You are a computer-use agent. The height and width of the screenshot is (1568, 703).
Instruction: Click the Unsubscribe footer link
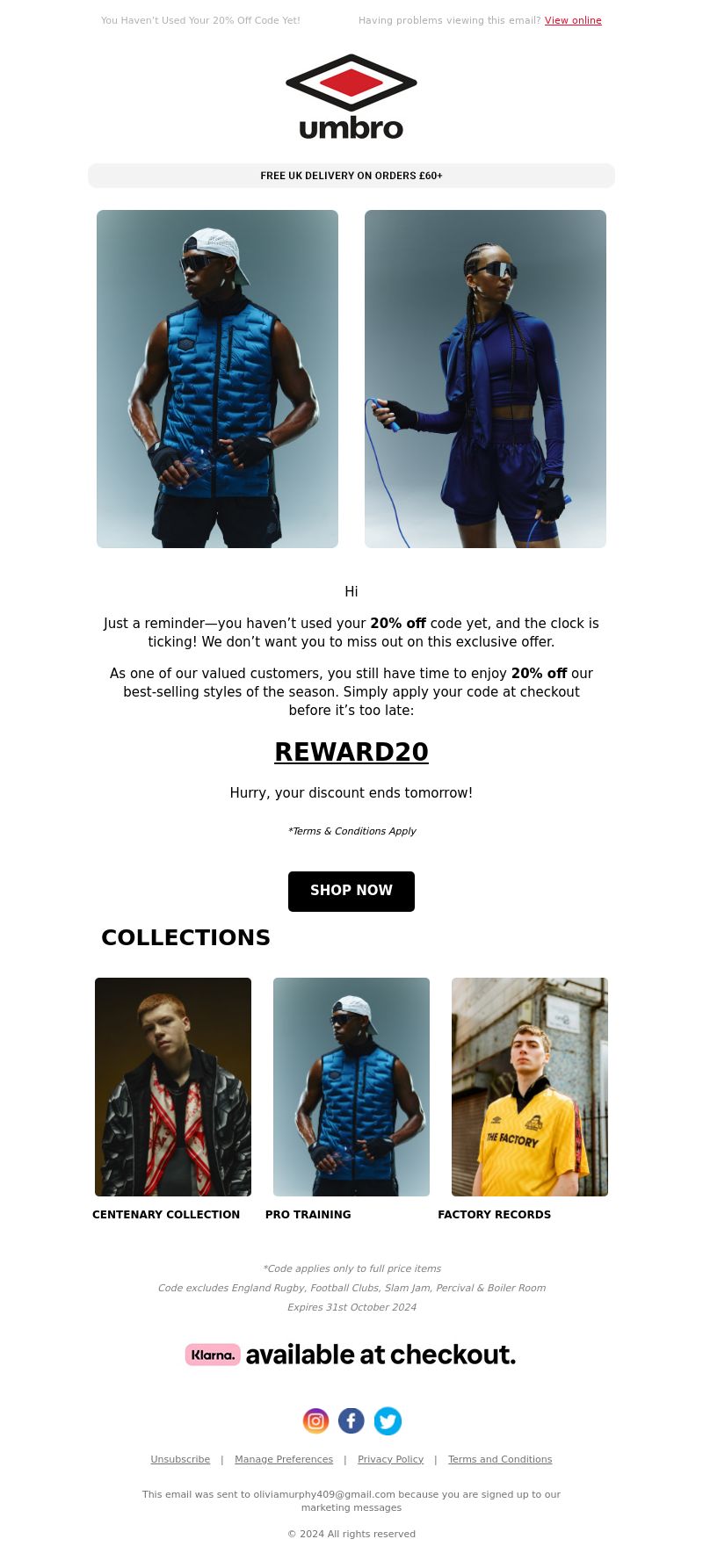click(x=180, y=1459)
